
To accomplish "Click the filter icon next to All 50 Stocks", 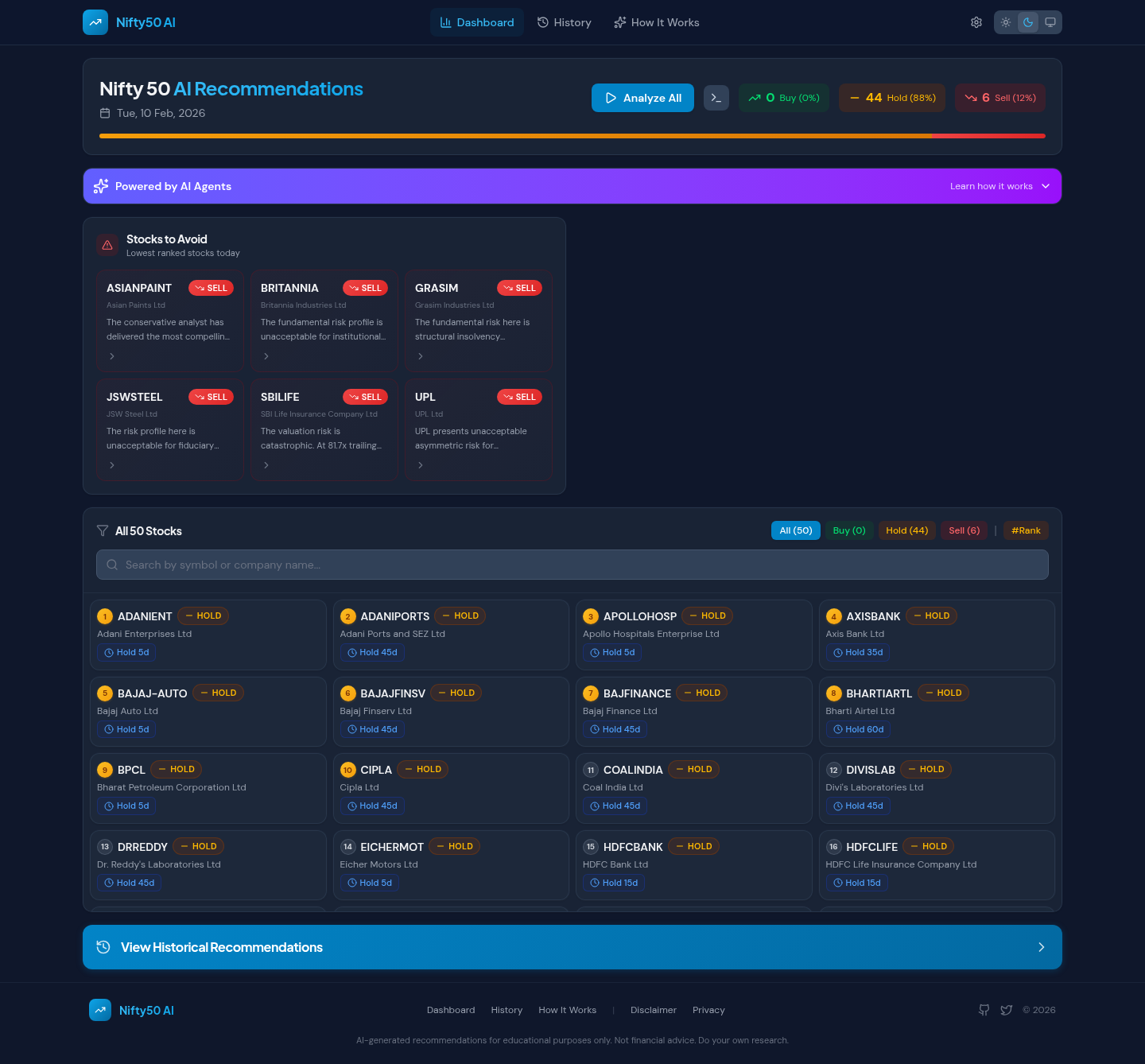I will tap(103, 530).
